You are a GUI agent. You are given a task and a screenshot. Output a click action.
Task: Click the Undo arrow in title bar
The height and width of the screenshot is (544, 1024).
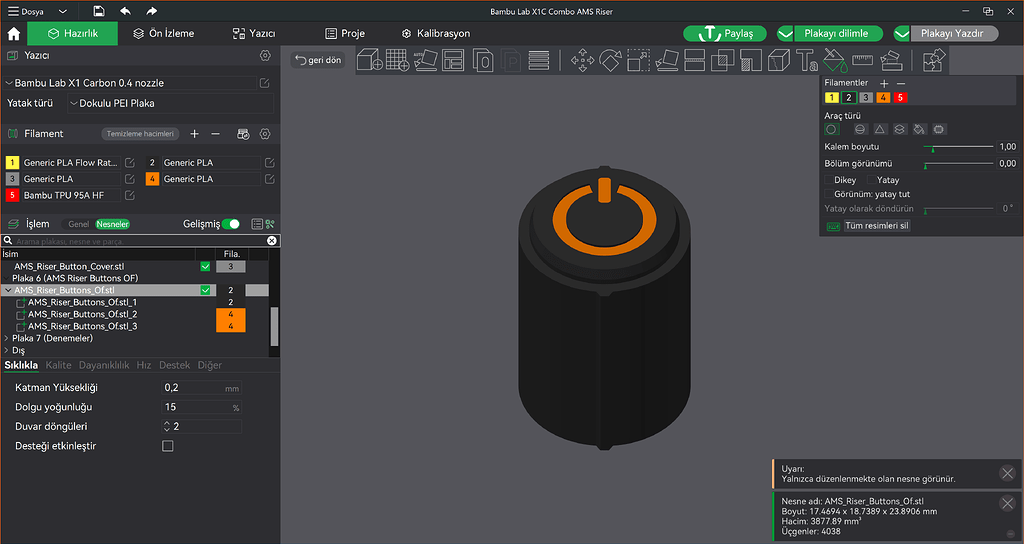(125, 11)
